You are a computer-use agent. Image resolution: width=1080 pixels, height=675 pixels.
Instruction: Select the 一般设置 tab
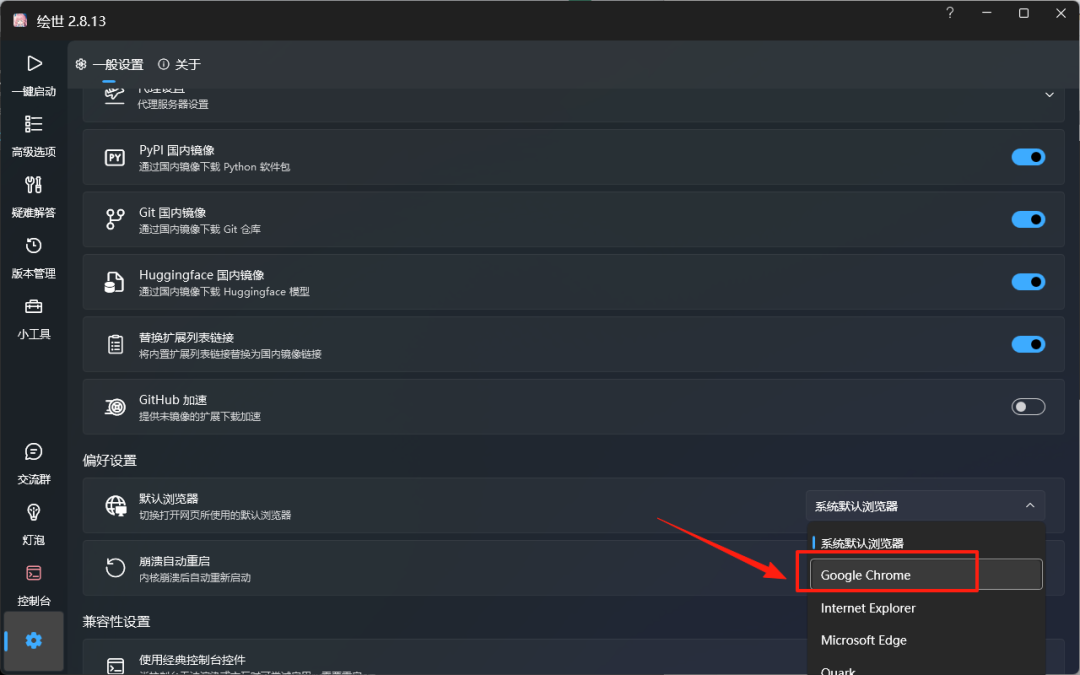(110, 65)
